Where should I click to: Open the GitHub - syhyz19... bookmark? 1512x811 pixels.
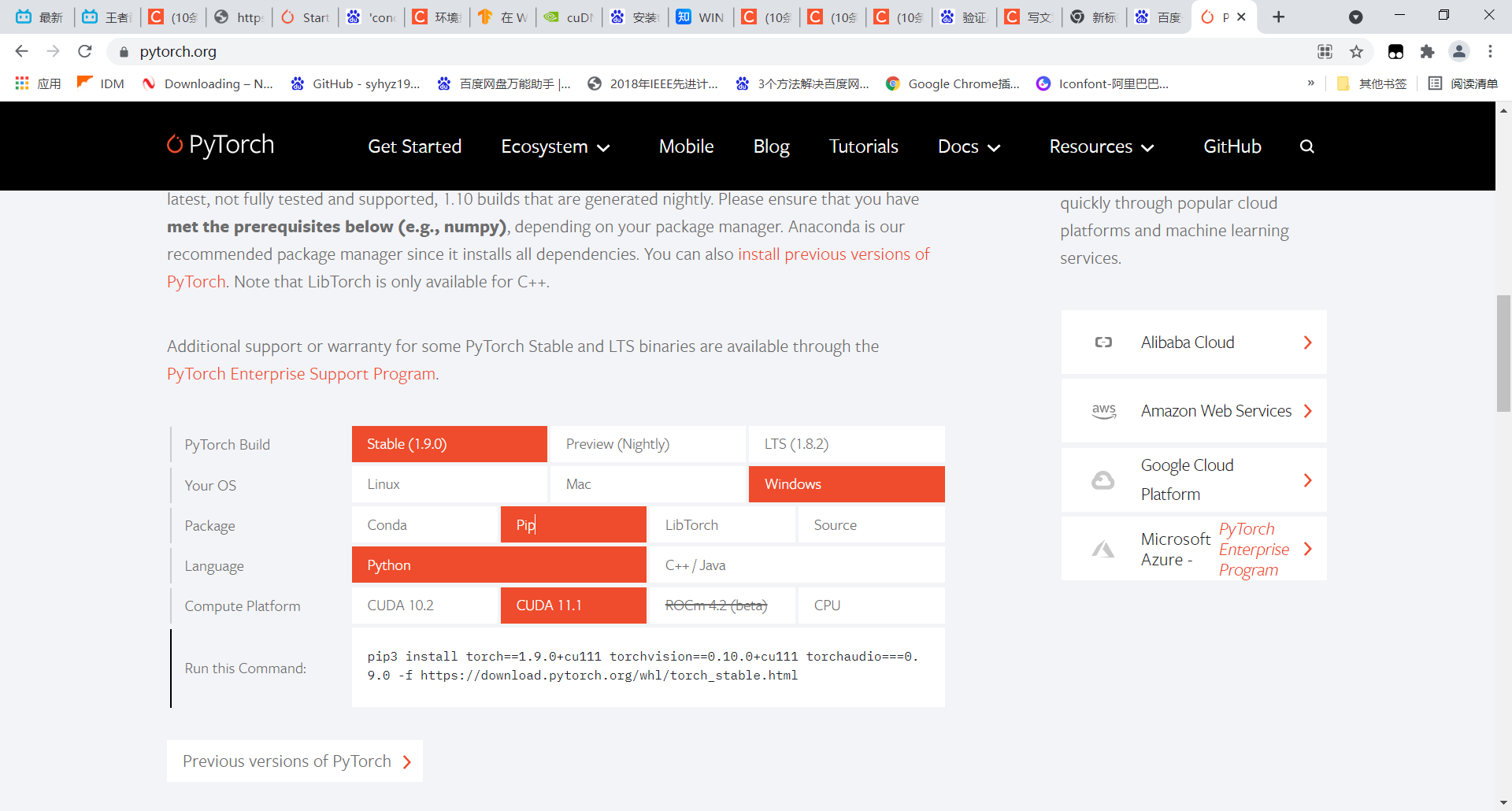click(x=356, y=83)
